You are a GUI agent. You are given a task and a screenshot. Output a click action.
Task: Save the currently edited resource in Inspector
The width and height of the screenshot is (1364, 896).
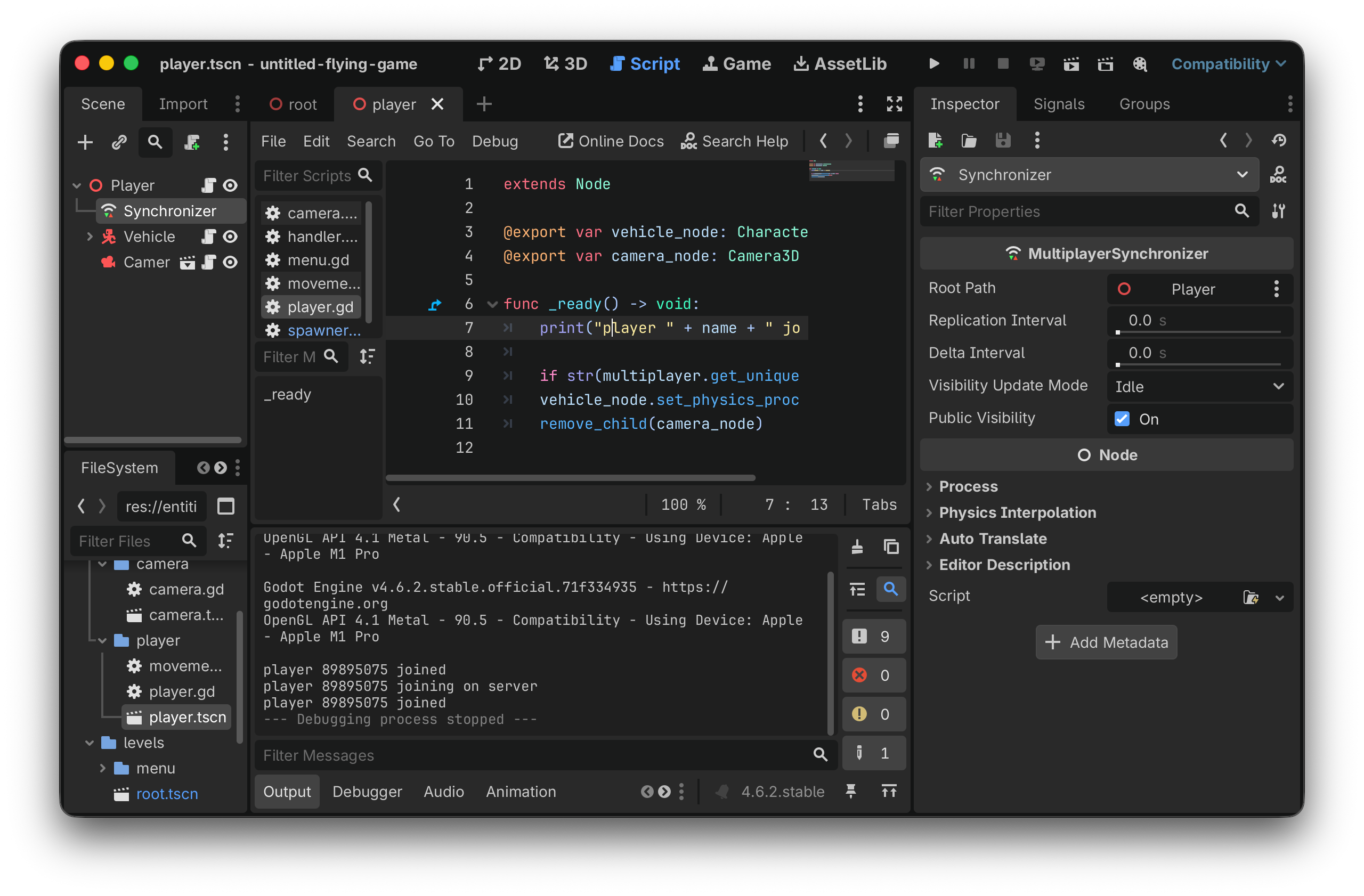point(1003,140)
